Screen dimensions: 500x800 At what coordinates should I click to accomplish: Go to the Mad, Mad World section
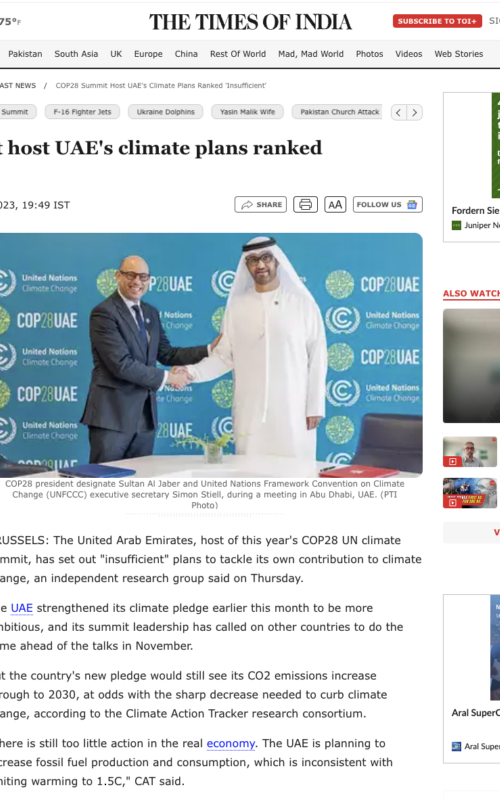[311, 54]
